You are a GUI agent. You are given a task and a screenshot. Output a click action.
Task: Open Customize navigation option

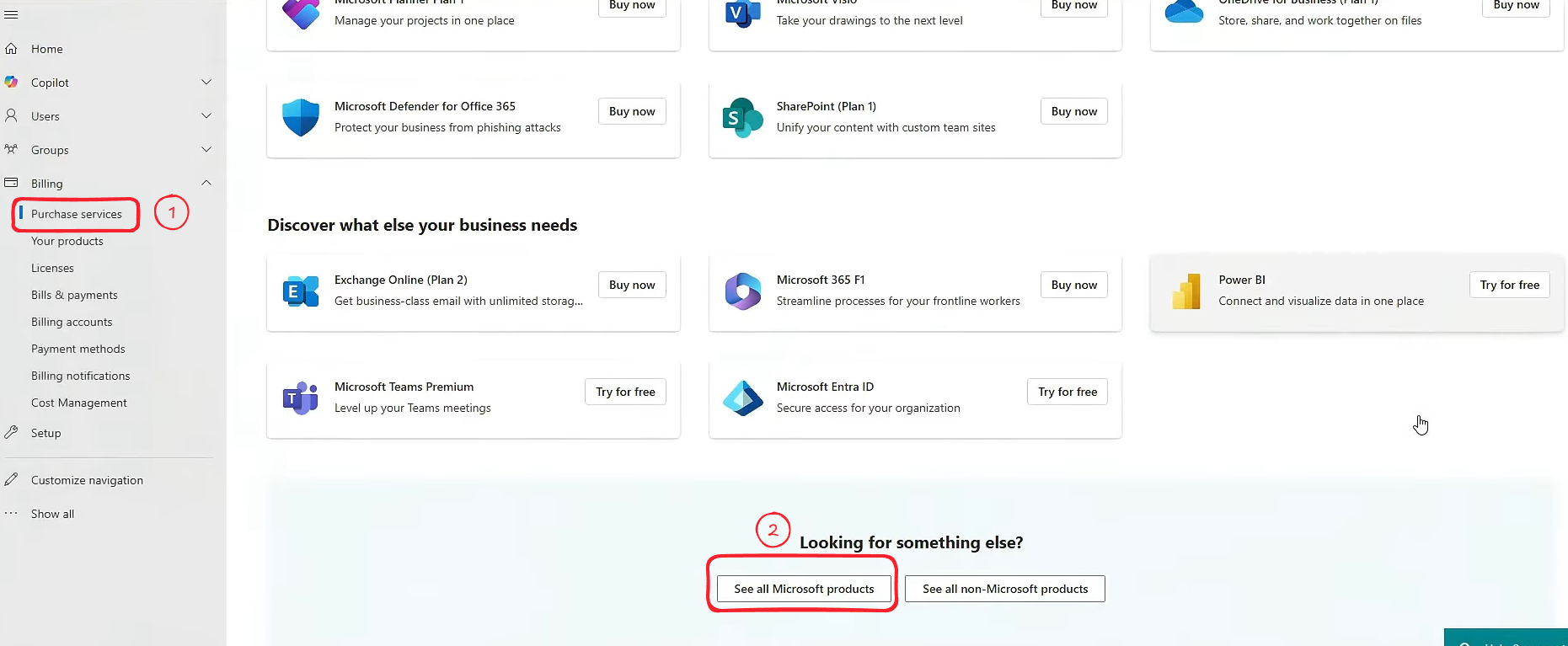click(x=87, y=480)
